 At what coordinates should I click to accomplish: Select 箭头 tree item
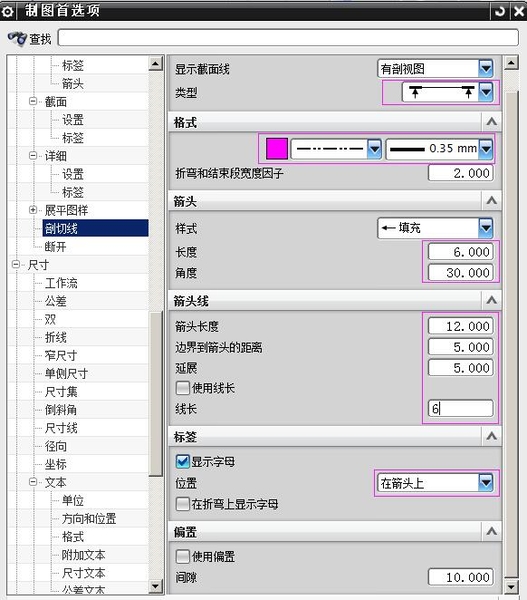(x=72, y=83)
